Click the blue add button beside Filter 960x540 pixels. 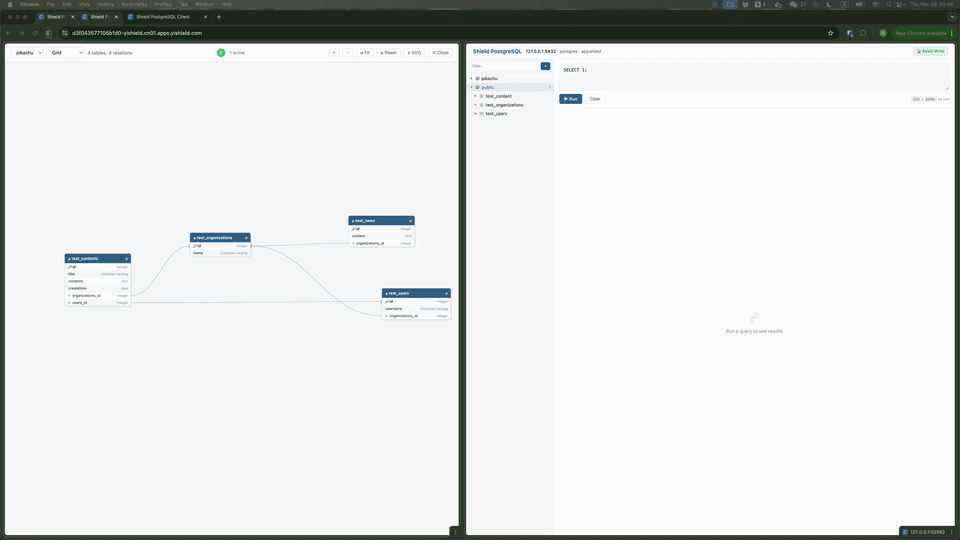[546, 66]
